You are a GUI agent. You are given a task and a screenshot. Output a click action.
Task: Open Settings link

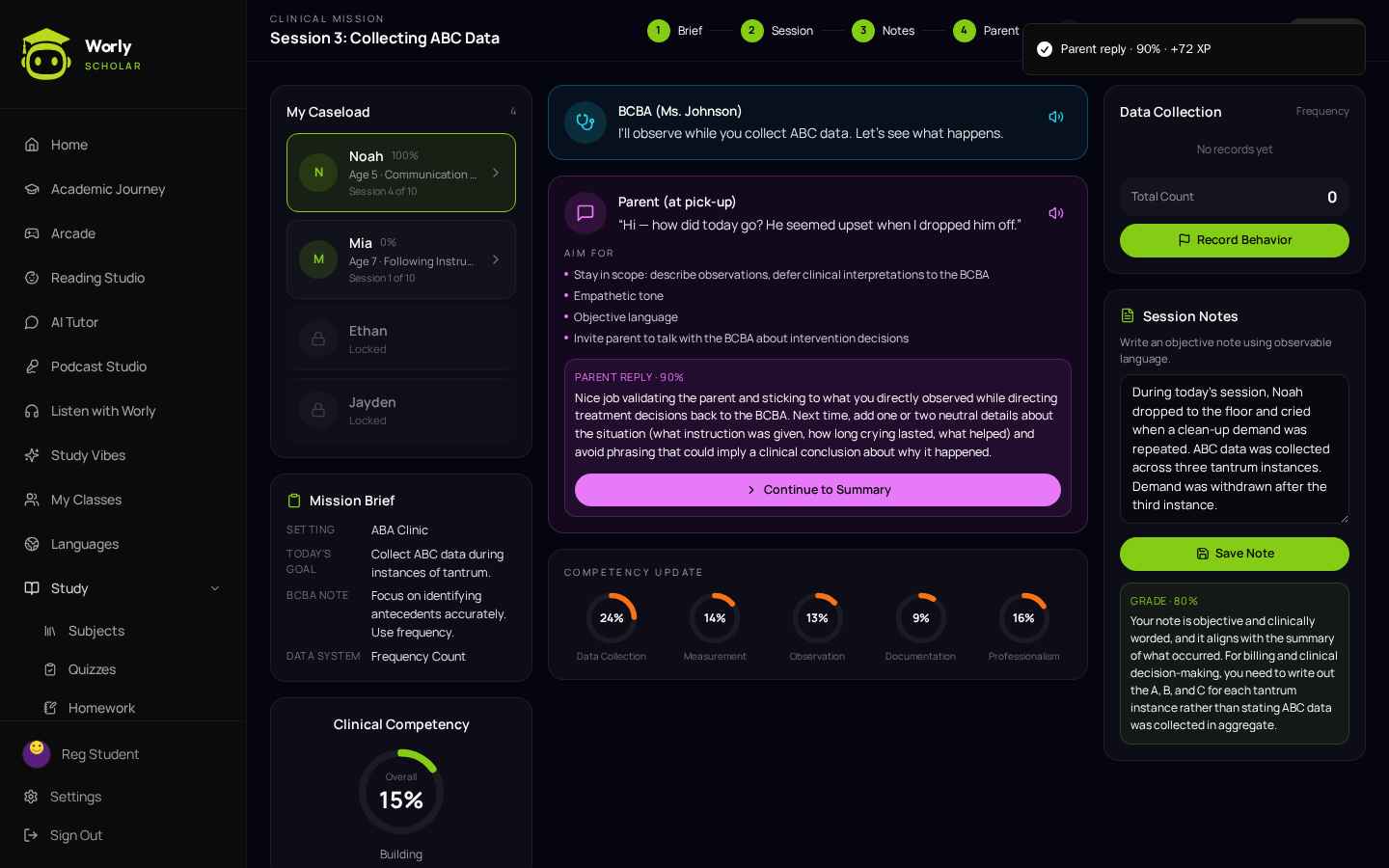123,797
